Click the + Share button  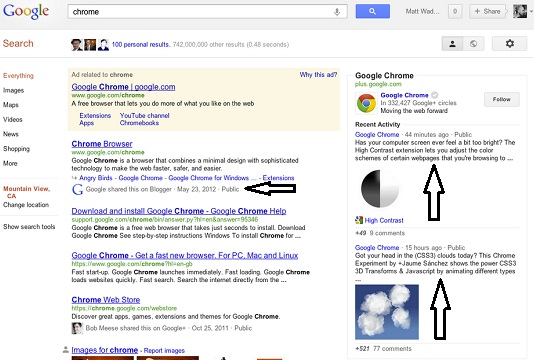click(488, 12)
